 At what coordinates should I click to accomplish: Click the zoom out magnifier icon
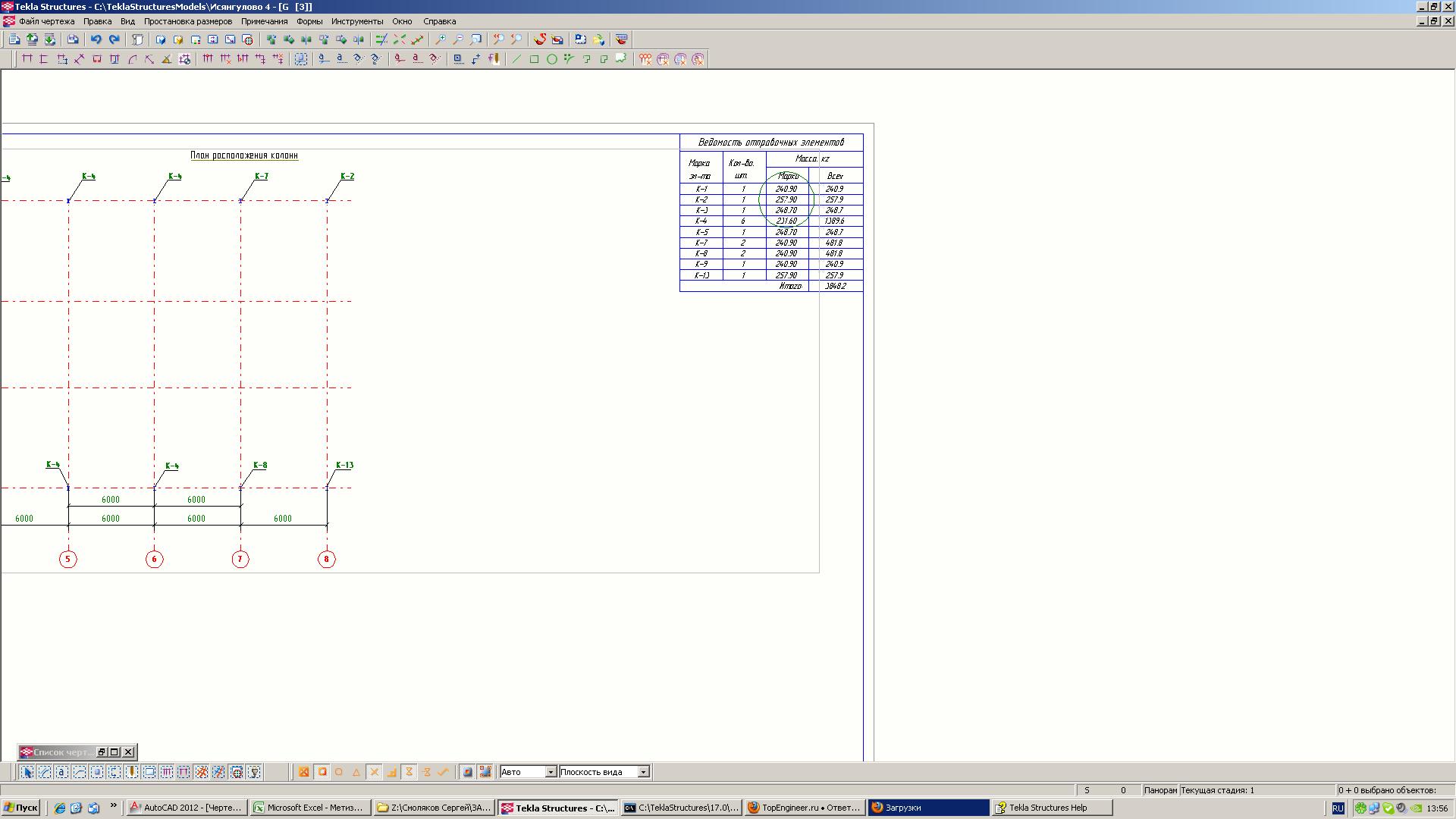457,39
